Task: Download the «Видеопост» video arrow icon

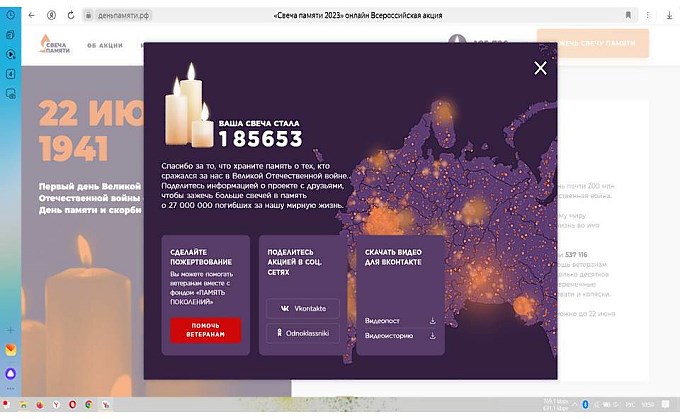Action: [x=432, y=321]
